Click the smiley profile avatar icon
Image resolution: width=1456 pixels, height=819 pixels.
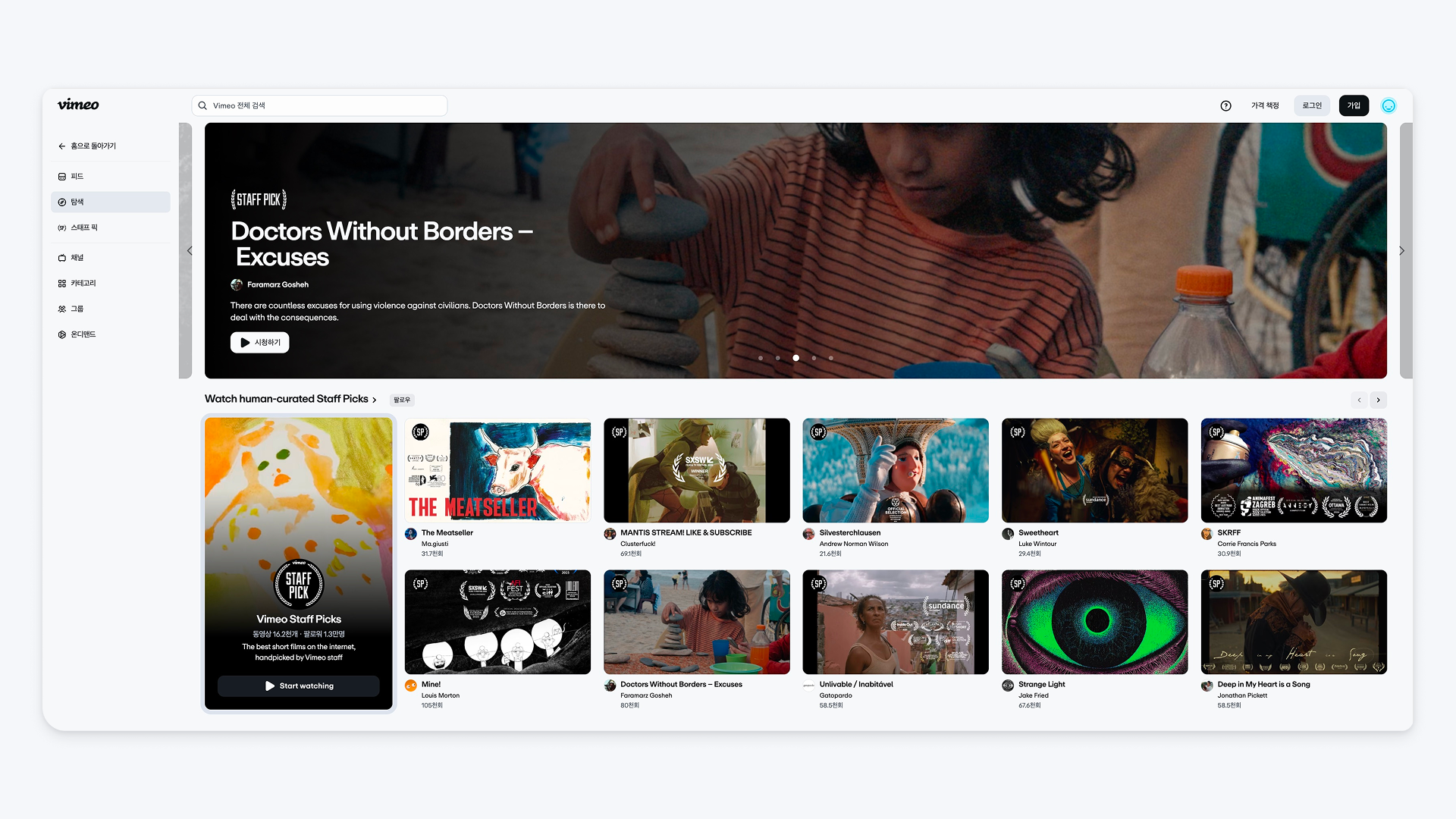(1389, 105)
